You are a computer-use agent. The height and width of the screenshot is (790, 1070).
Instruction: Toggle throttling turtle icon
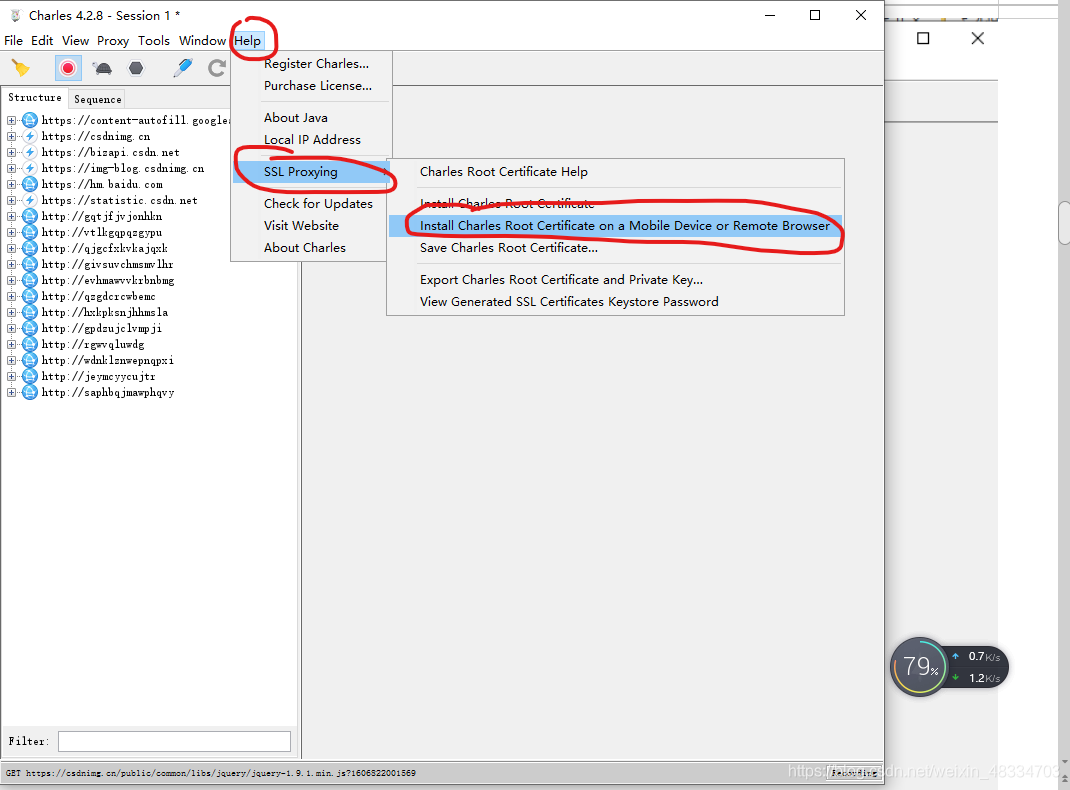(x=103, y=68)
